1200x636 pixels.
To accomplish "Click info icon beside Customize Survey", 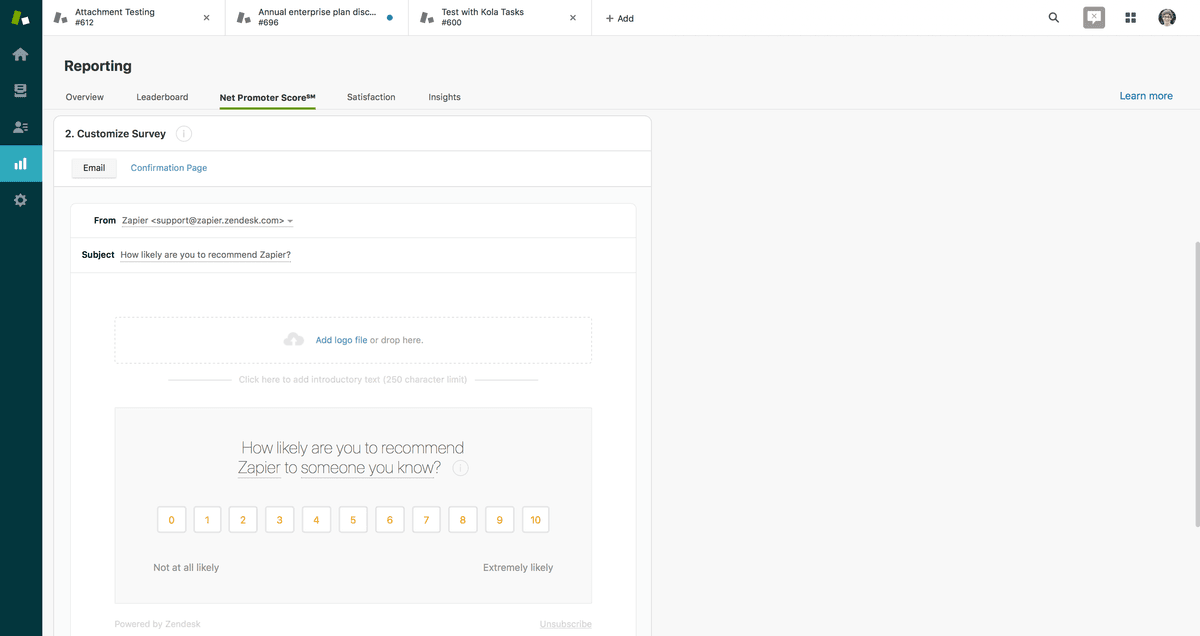I will 184,134.
